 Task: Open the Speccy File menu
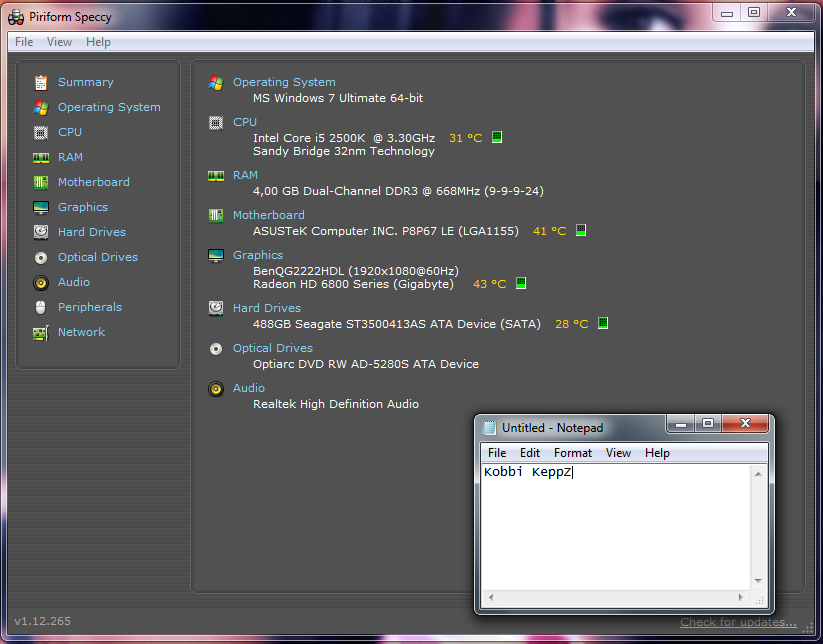[24, 42]
